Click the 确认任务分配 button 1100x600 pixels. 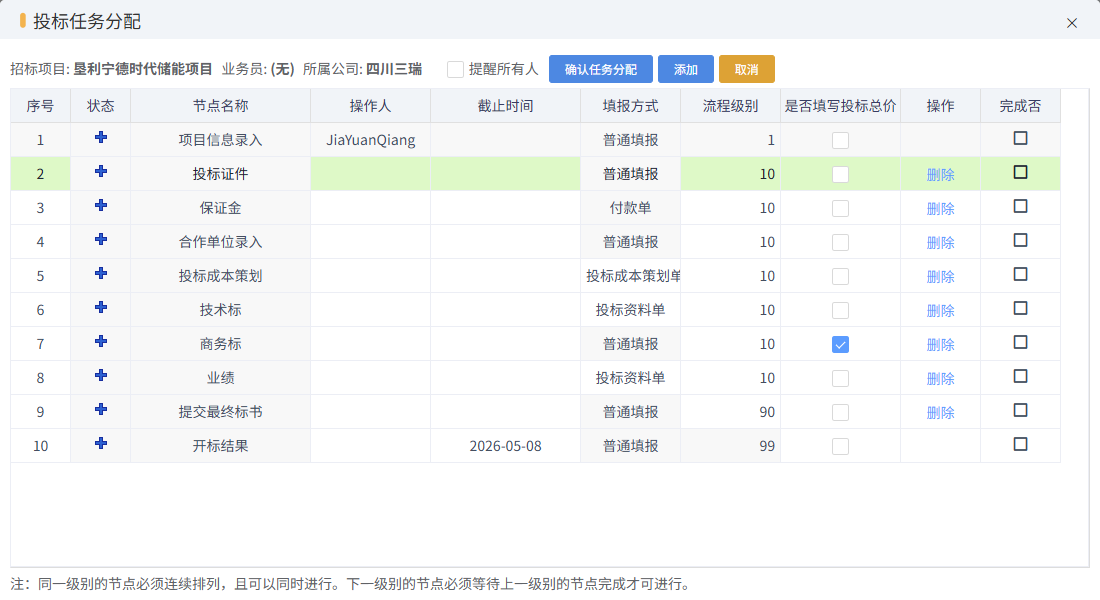pyautogui.click(x=601, y=69)
